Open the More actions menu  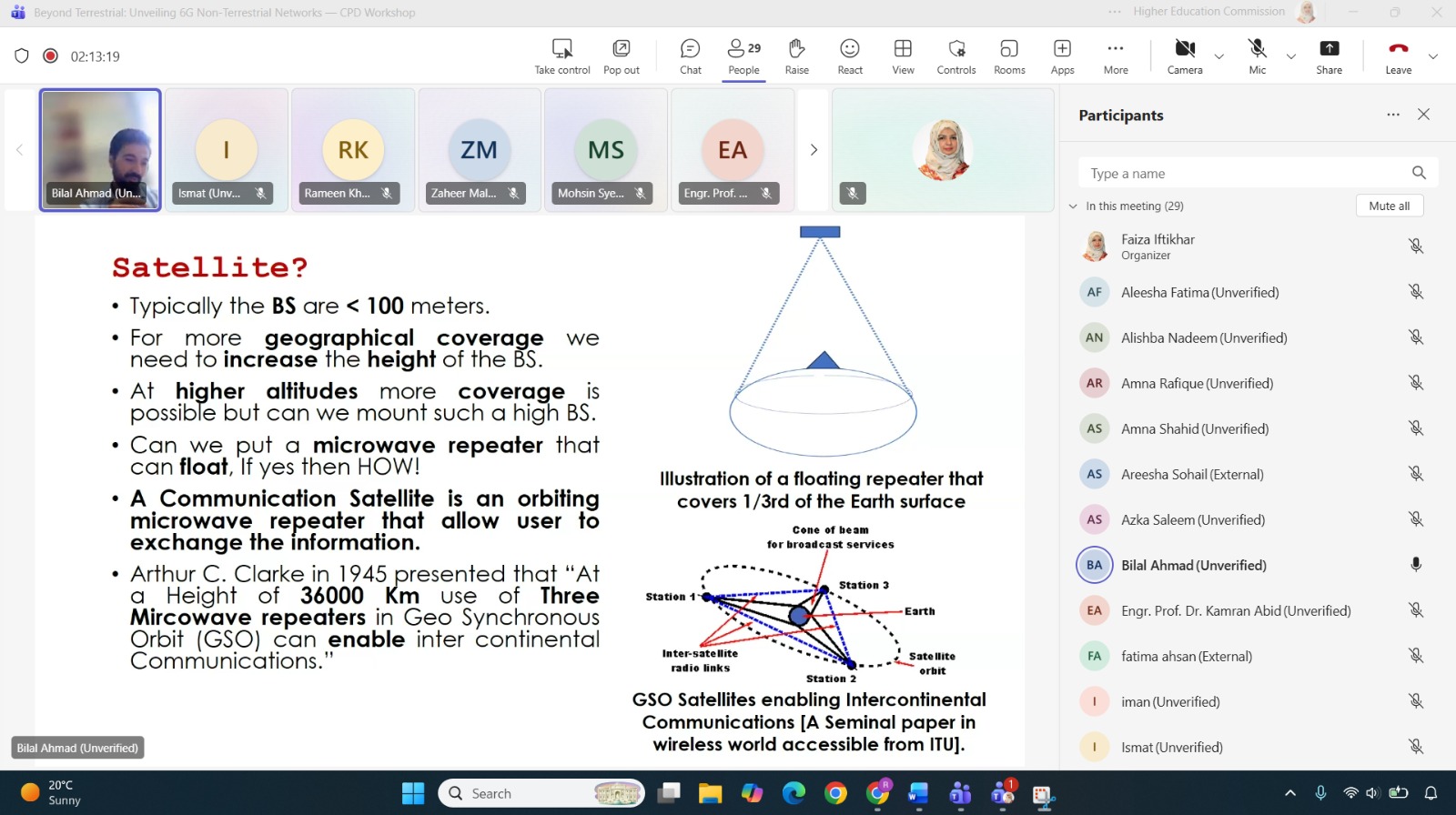[1116, 56]
